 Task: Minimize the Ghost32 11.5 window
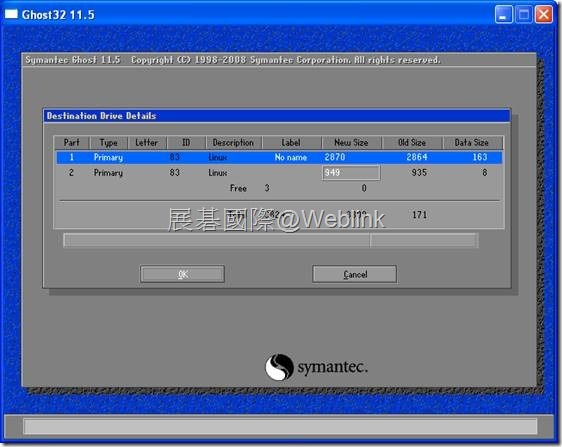pyautogui.click(x=504, y=15)
